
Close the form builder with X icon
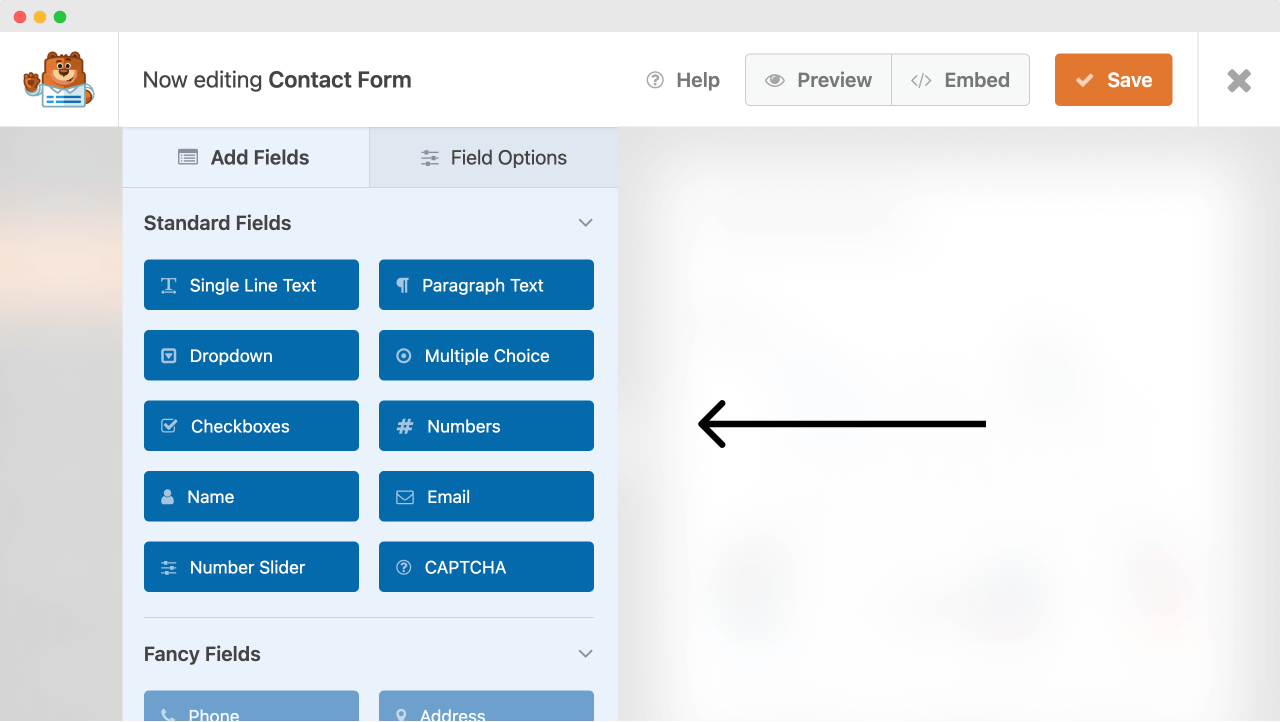tap(1239, 80)
